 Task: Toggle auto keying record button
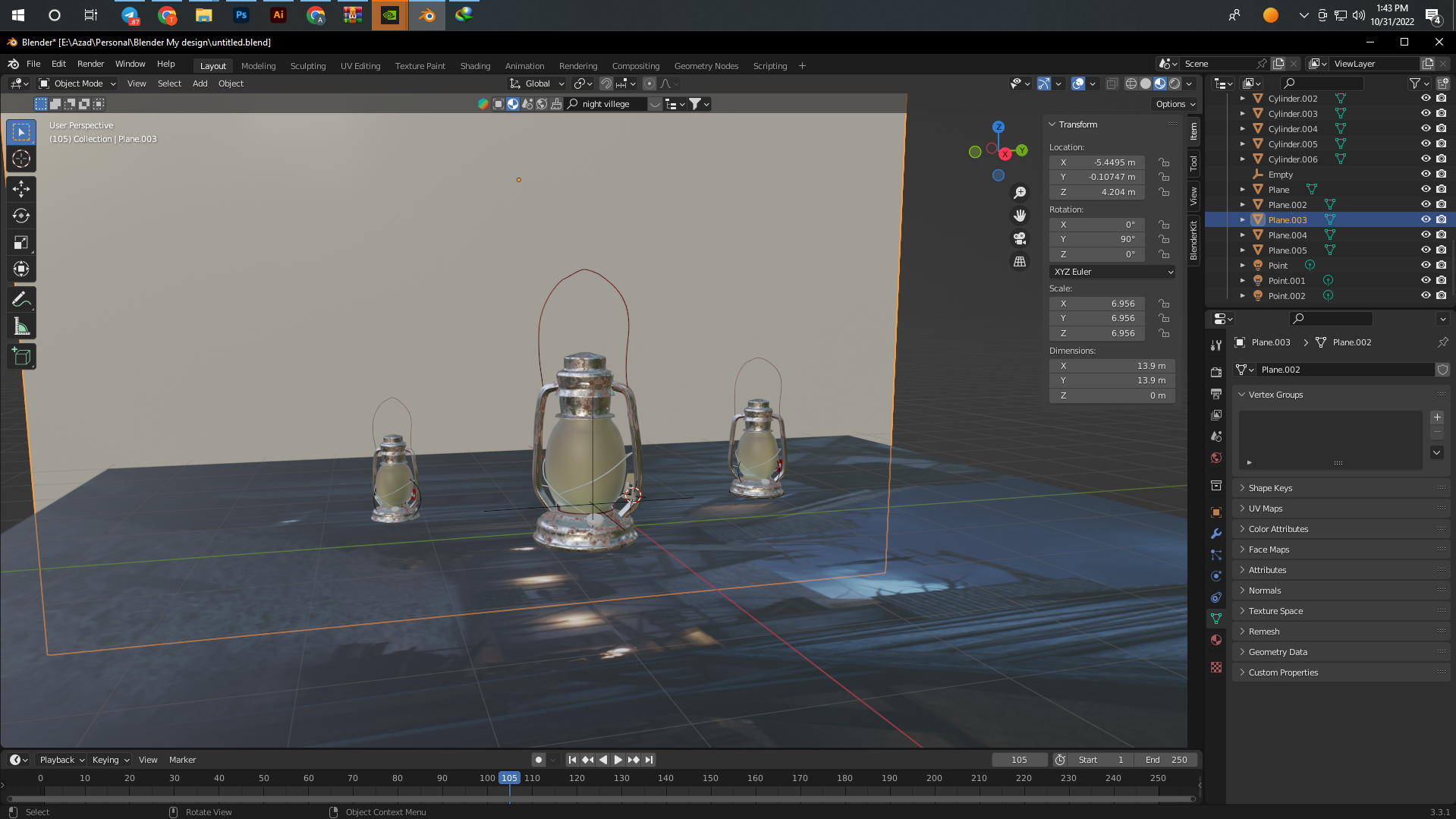pyautogui.click(x=538, y=760)
